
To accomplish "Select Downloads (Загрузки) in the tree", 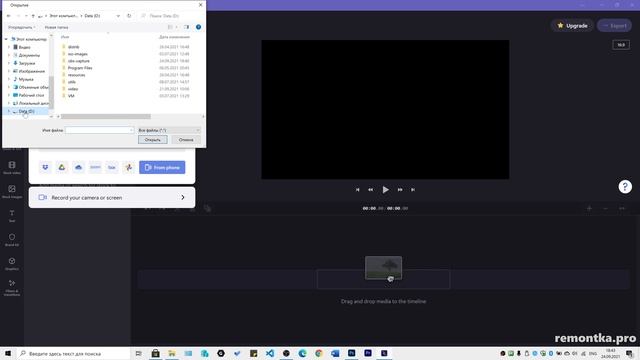I will [x=27, y=63].
